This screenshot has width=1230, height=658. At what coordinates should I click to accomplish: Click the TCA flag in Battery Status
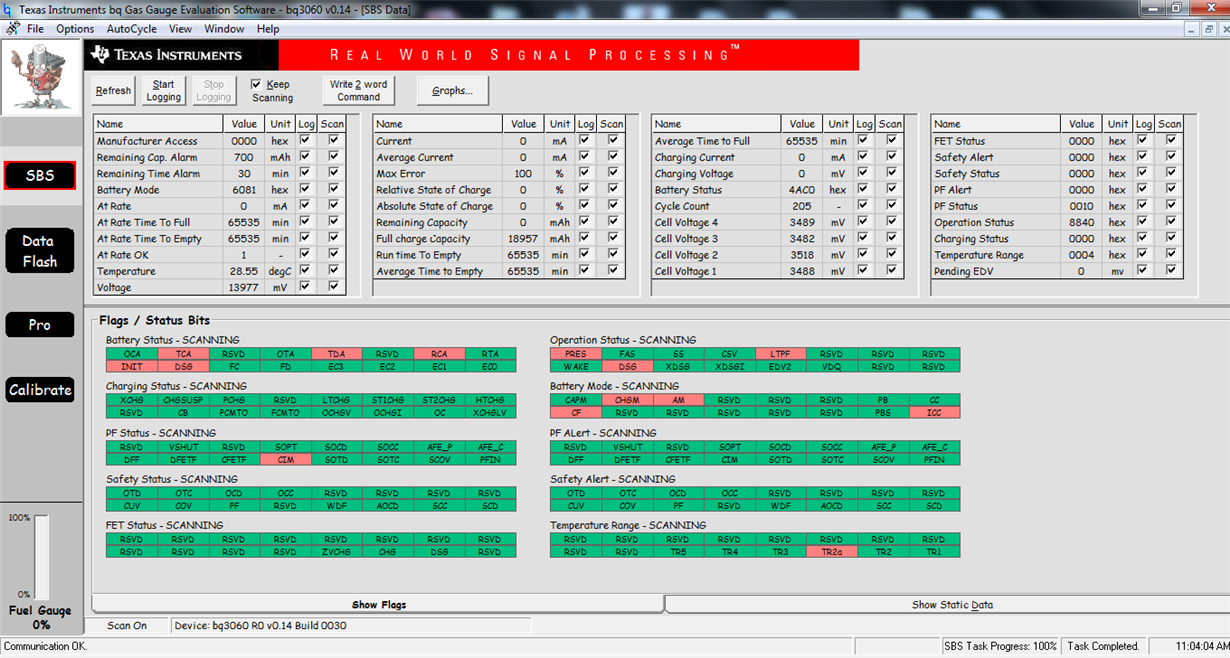[x=183, y=354]
